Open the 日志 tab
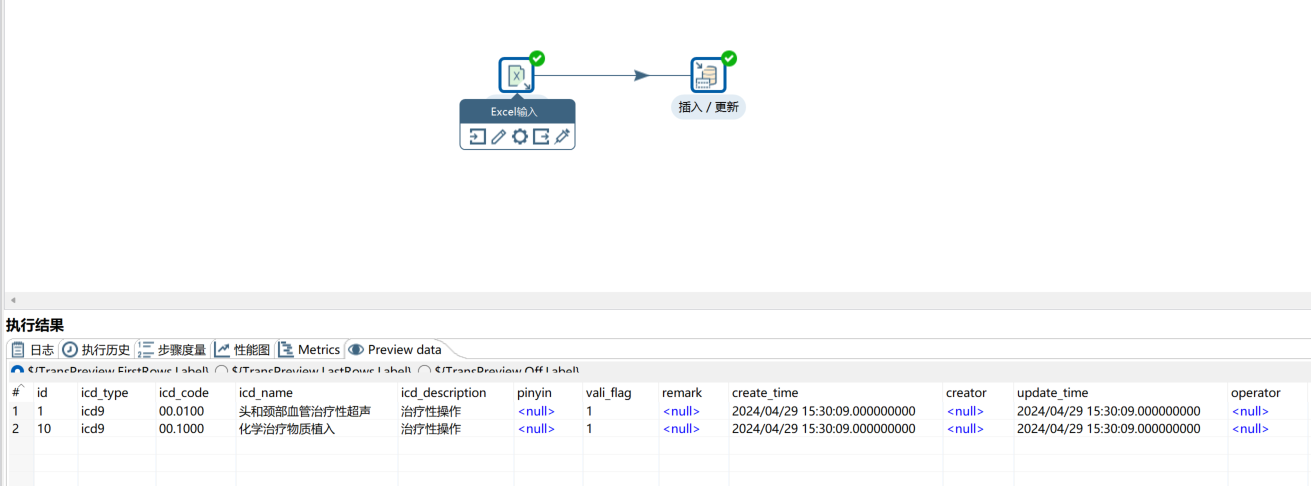The image size is (1311, 486). (33, 350)
